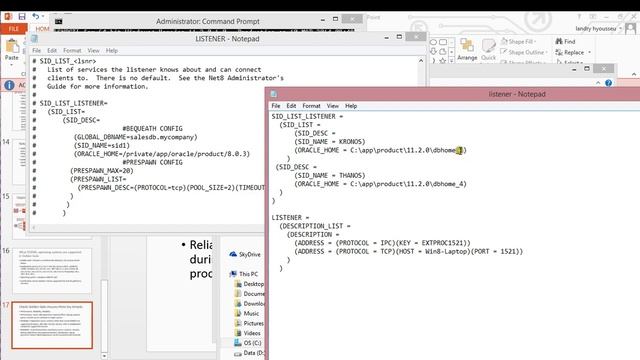
Task: Select slide 16 thumbnail
Action: pos(52,271)
